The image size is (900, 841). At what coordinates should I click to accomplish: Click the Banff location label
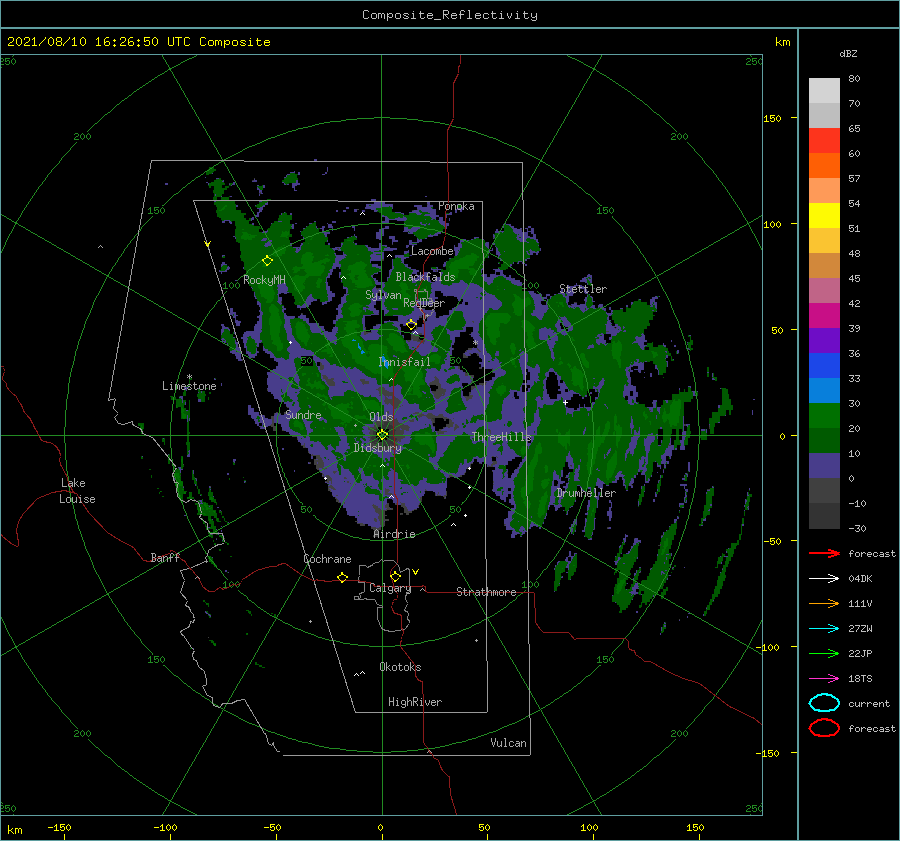click(x=165, y=557)
